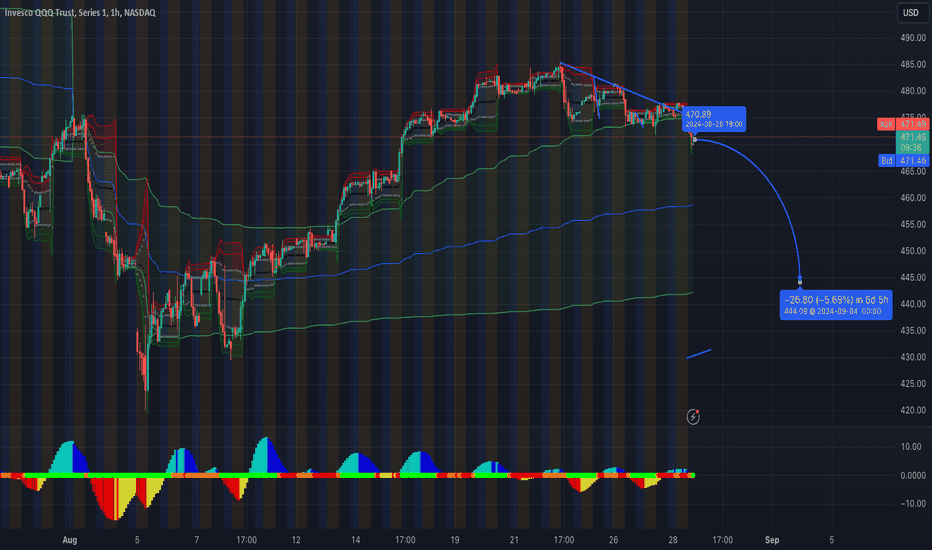Click the 450.00 price axis value
The image size is (932, 550).
click(912, 251)
